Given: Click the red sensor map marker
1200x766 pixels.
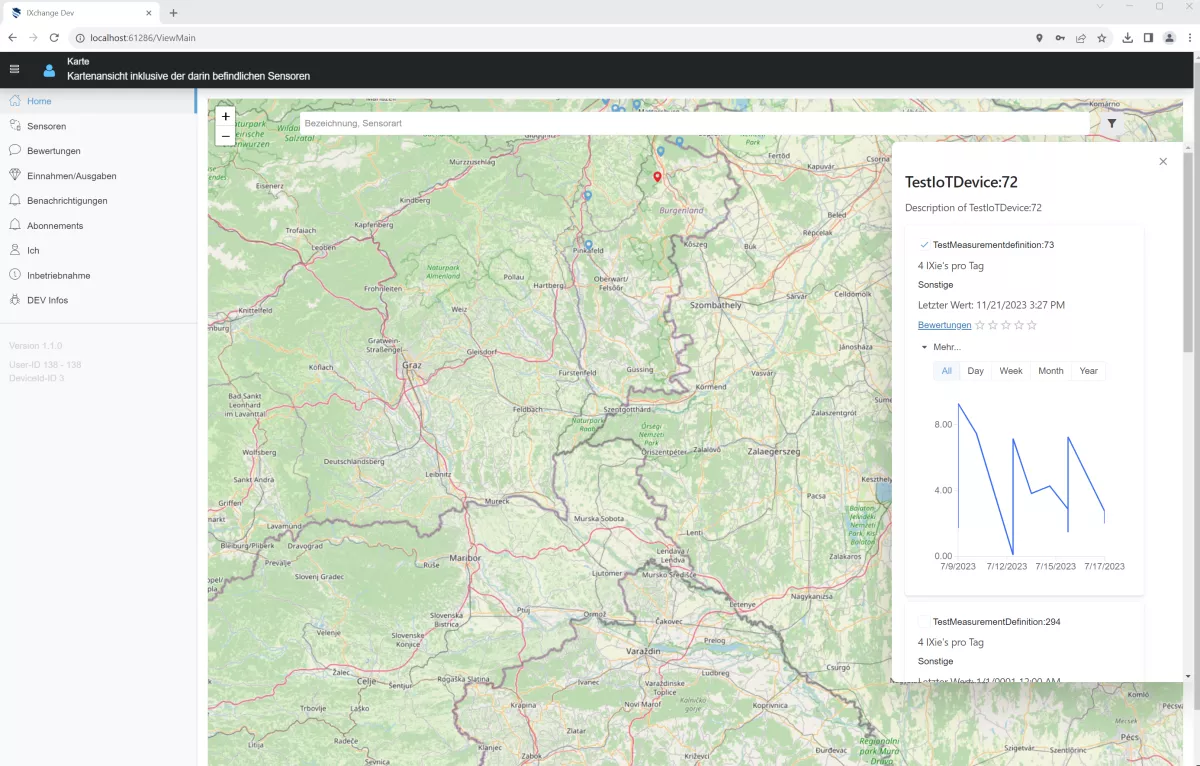Looking at the screenshot, I should [657, 177].
